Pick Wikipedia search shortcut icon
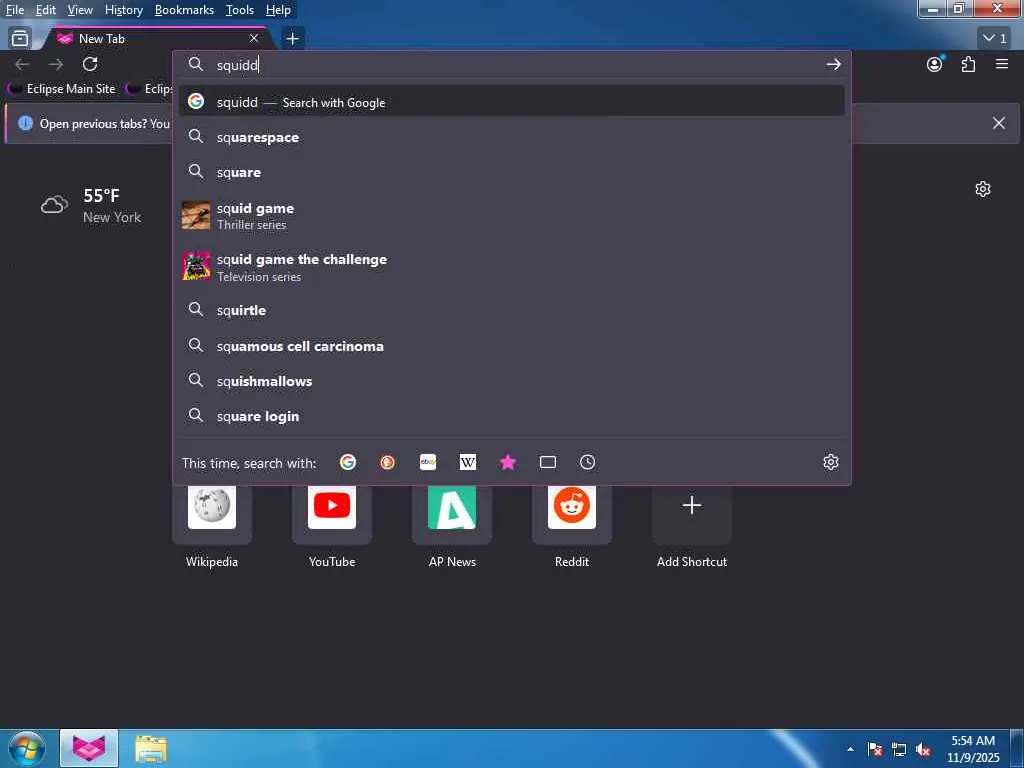This screenshot has width=1024, height=768. coord(468,462)
